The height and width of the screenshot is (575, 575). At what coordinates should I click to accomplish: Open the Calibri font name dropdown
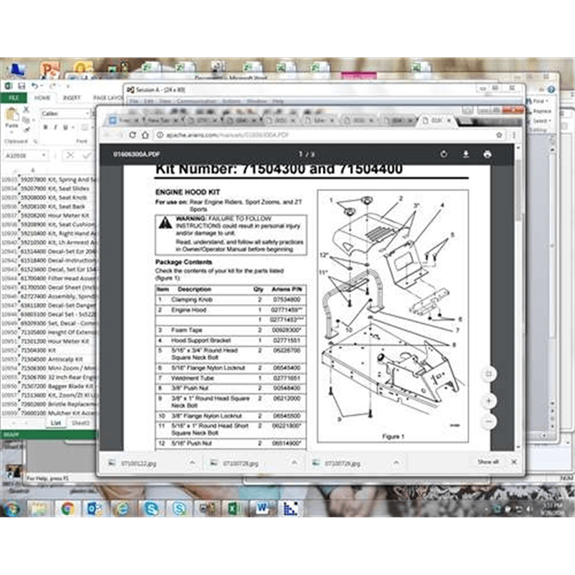tap(87, 114)
